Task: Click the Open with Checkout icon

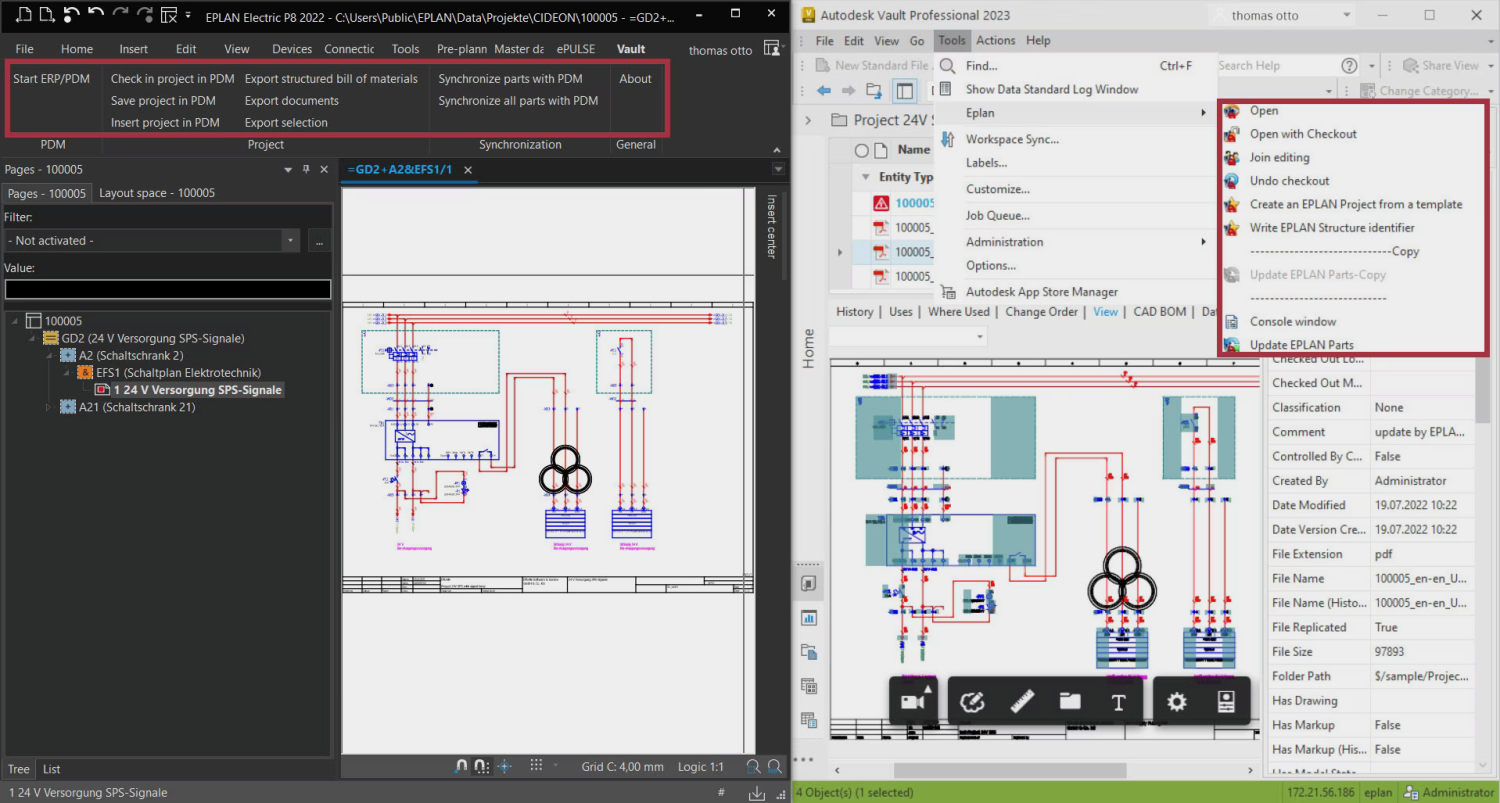Action: pos(1232,134)
